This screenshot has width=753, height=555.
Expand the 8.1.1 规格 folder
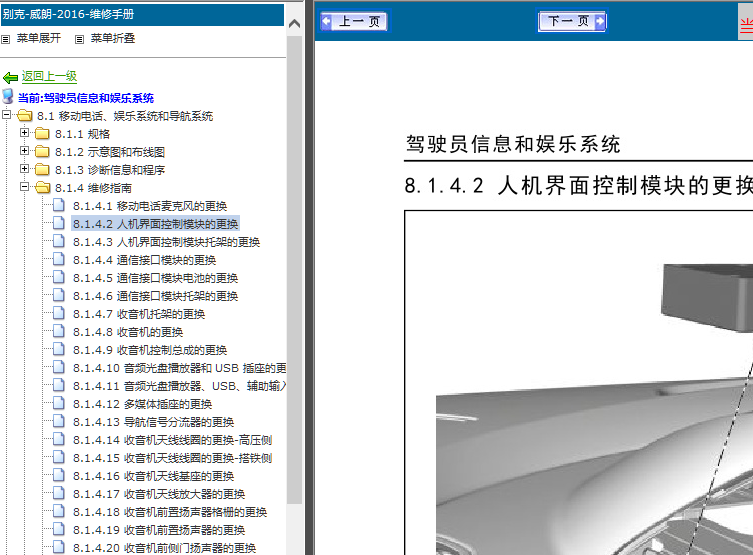pyautogui.click(x=24, y=133)
